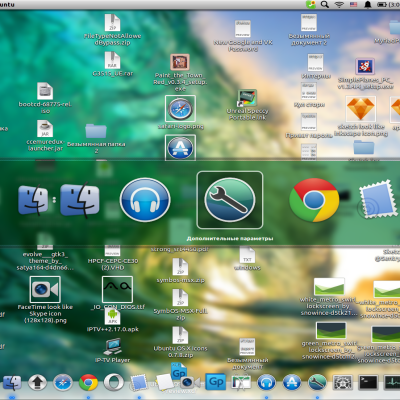Open Finder from the bottom dock

[12, 383]
